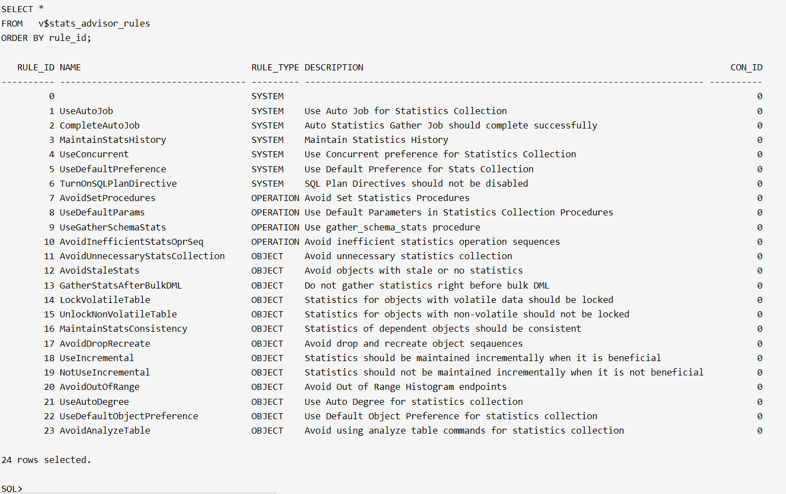Click the "ORDER BY rule_id;" query line

[46, 38]
